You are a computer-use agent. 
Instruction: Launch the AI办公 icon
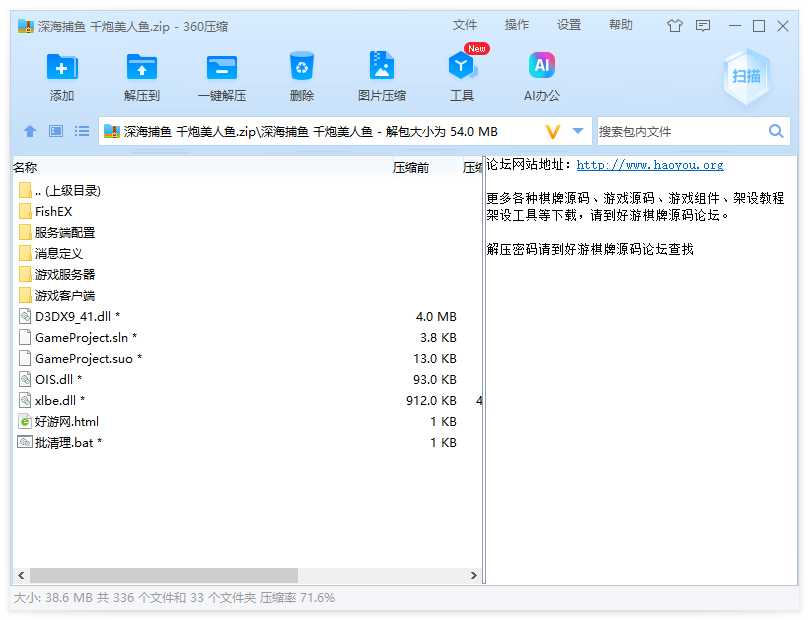point(542,66)
